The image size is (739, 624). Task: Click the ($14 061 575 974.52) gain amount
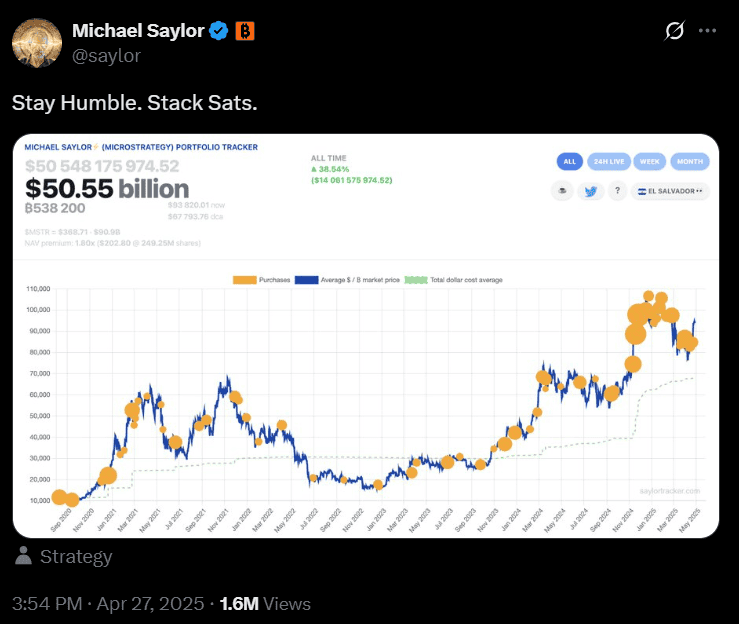(352, 180)
